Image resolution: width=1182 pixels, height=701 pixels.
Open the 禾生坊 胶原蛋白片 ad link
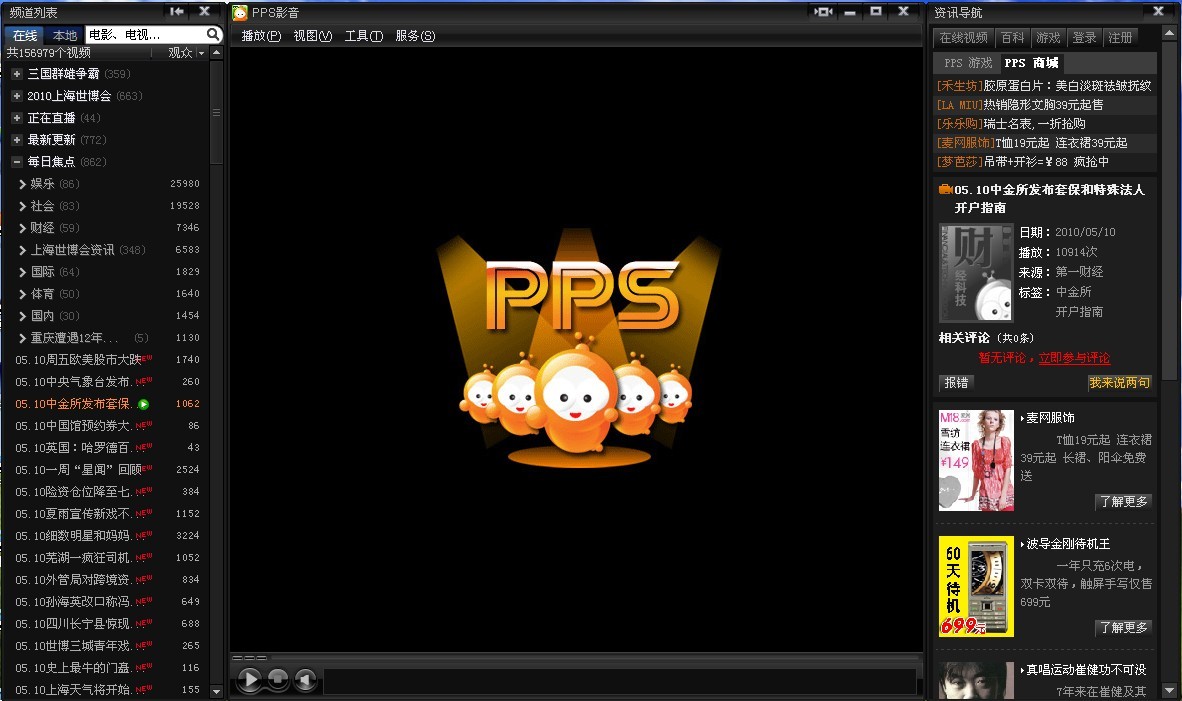tap(1044, 86)
